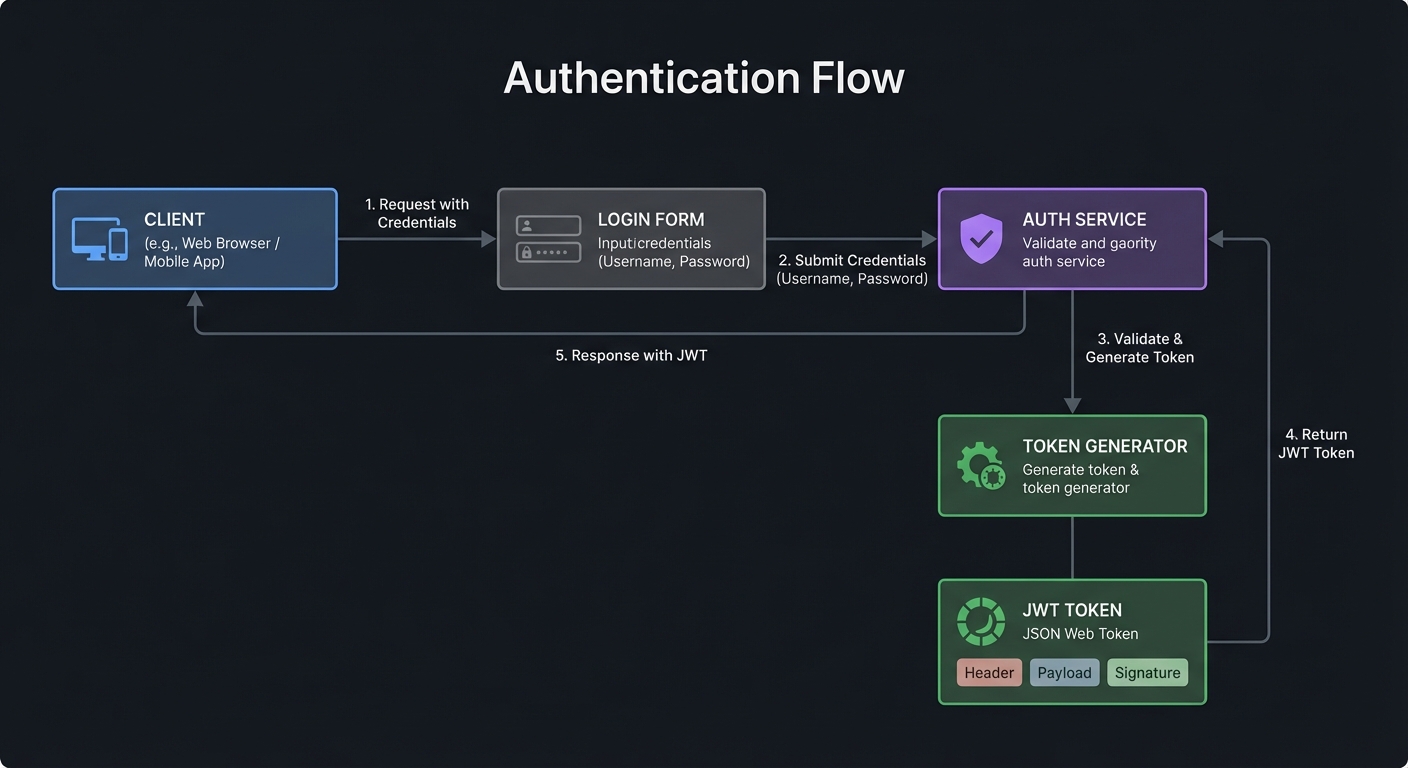Screen dimensions: 1408x768
Task: Open the Client node box
Action: [195, 239]
